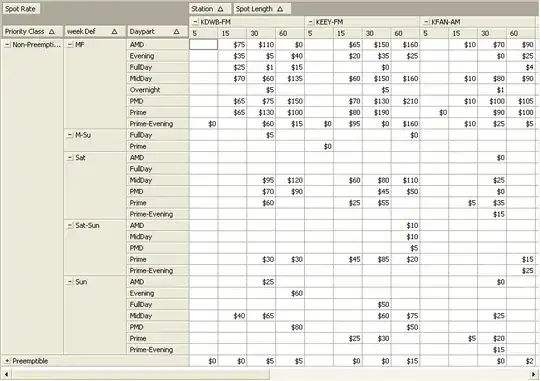Viewport: 540px width, 381px height.
Task: Collapse the Sun week definition group
Action: [x=70, y=282]
